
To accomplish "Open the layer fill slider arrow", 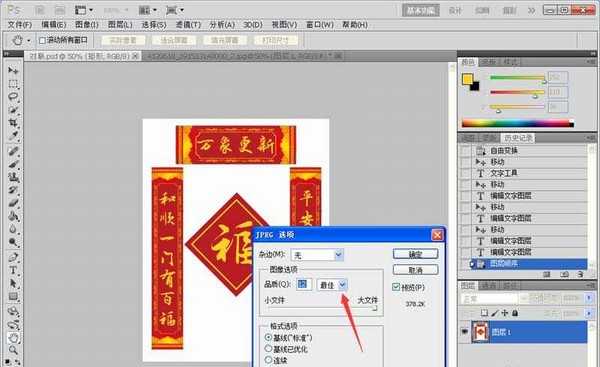I will (589, 313).
